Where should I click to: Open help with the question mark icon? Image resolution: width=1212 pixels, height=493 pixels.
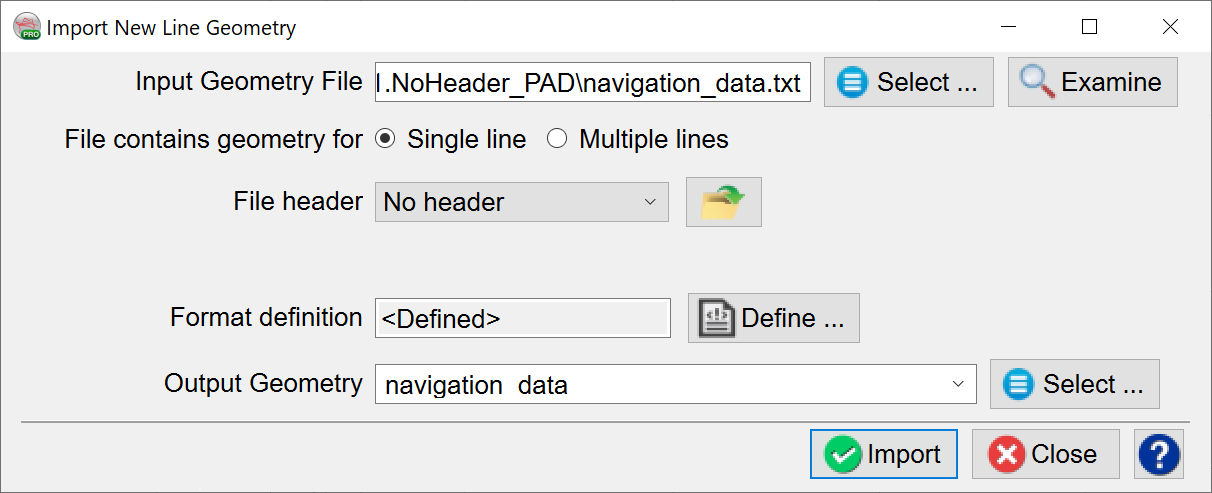click(x=1159, y=455)
